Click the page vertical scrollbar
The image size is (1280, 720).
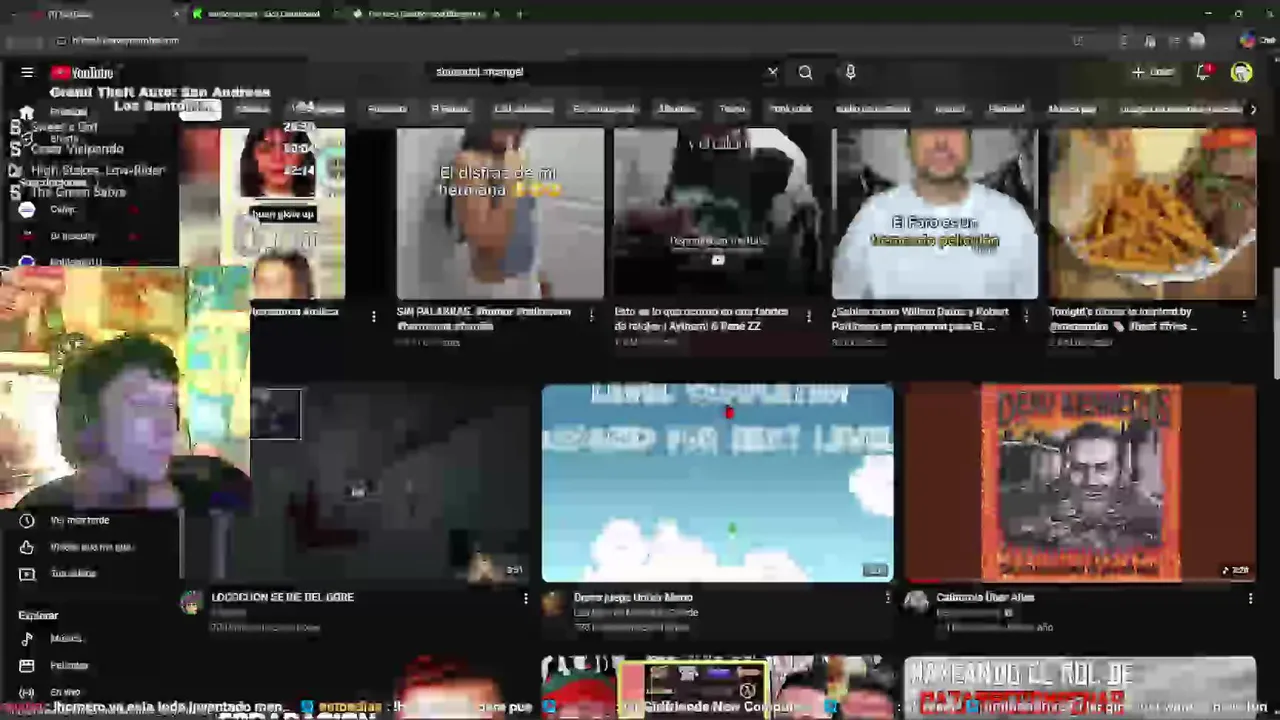pos(1275,325)
